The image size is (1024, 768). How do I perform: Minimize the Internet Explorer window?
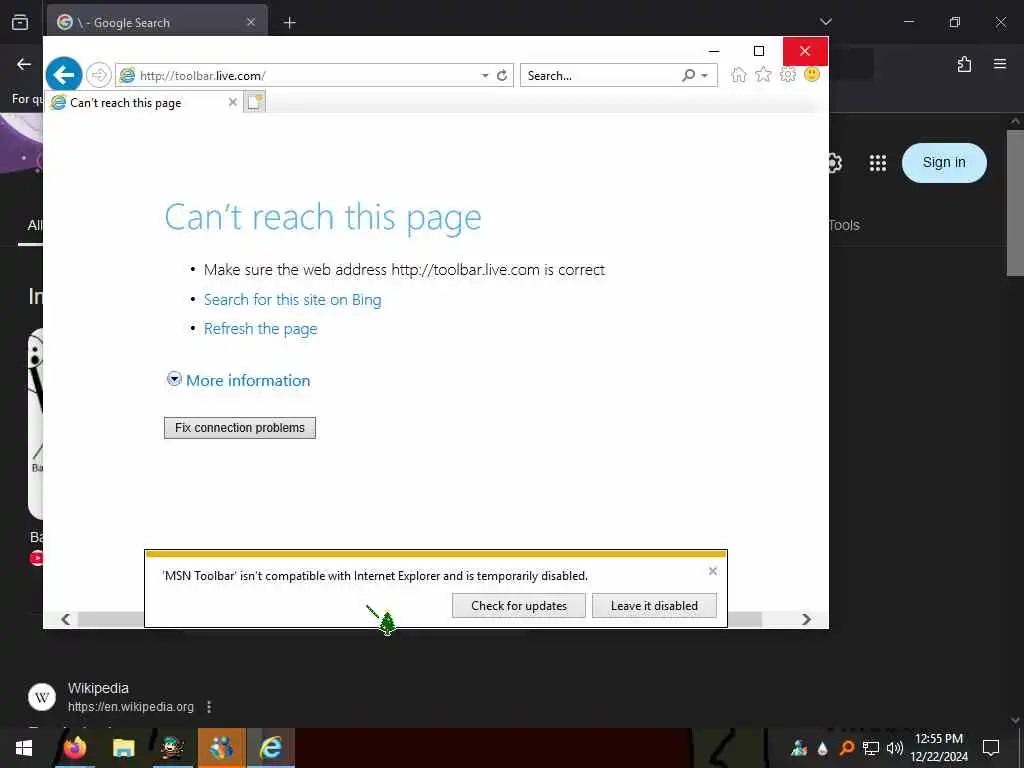click(x=714, y=51)
